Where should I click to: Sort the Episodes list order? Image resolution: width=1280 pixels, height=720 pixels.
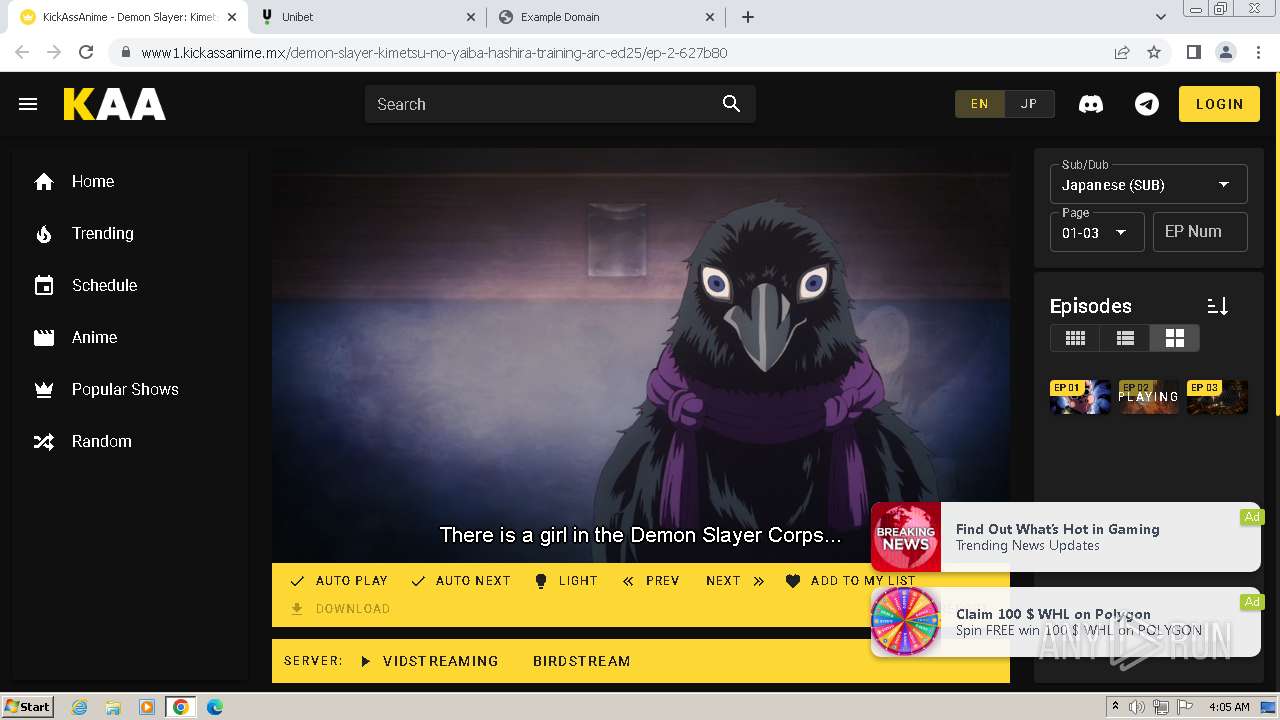(1217, 306)
